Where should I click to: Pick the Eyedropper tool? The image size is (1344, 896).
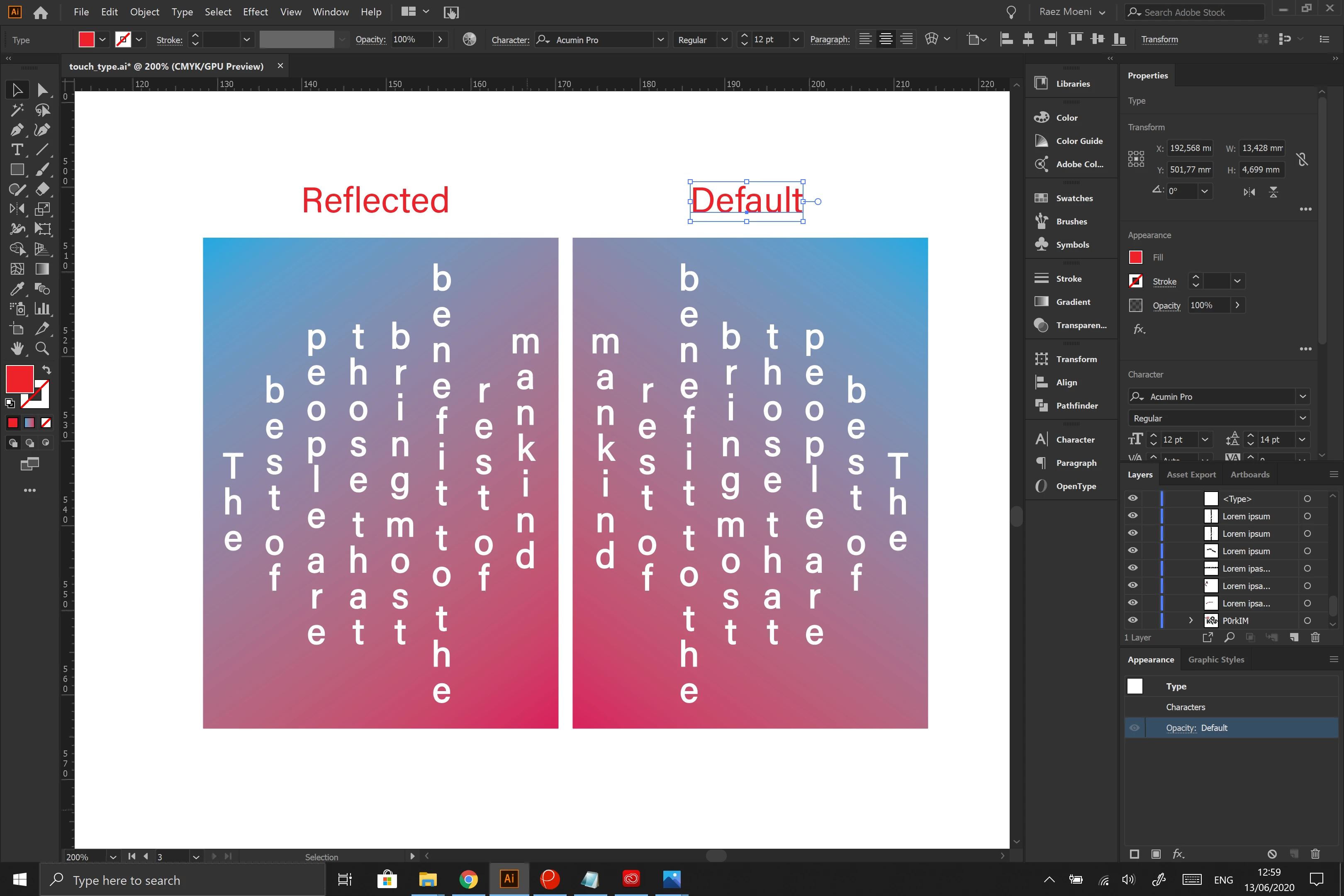(x=17, y=289)
